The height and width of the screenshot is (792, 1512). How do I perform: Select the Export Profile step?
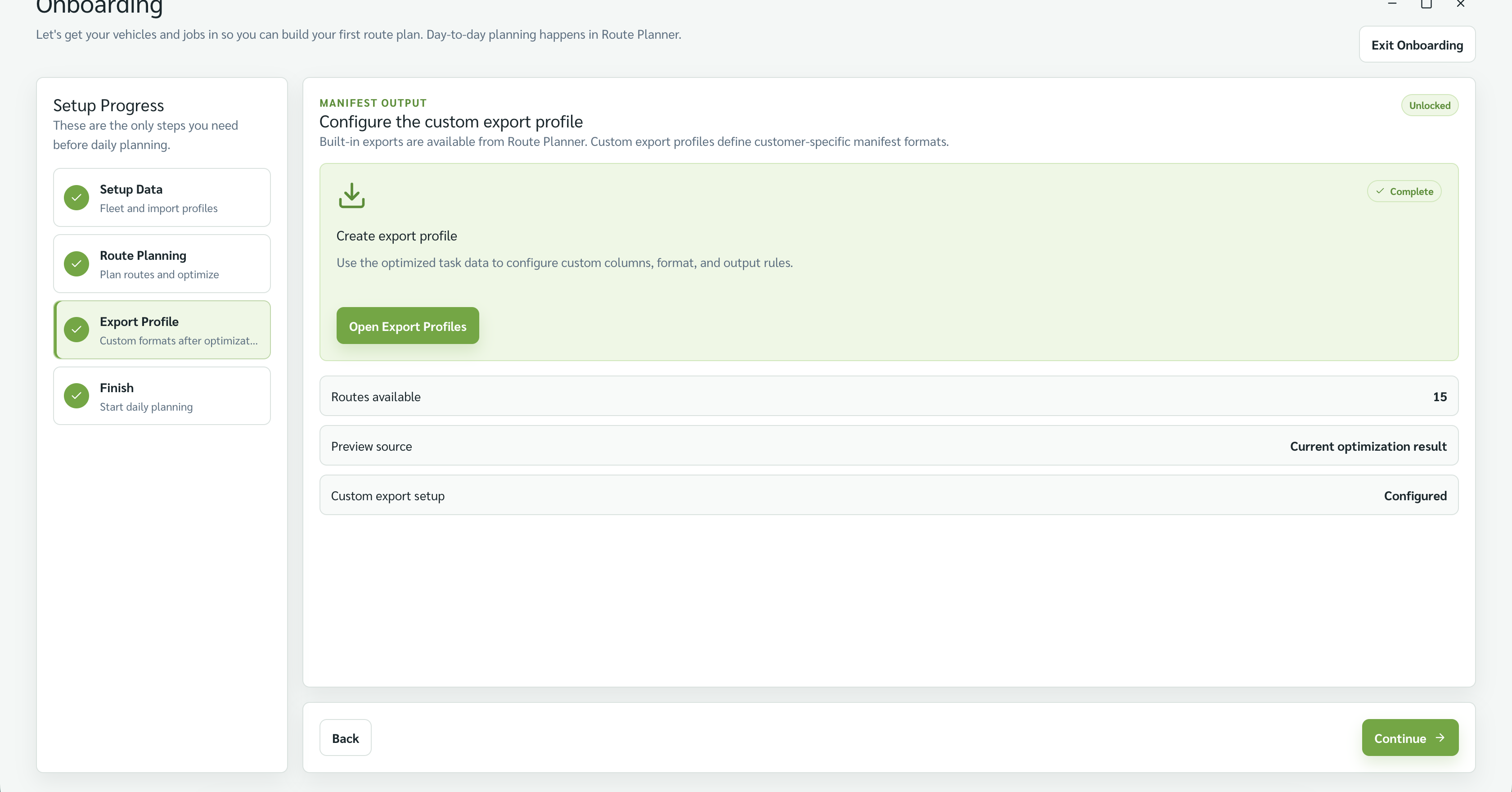(162, 330)
